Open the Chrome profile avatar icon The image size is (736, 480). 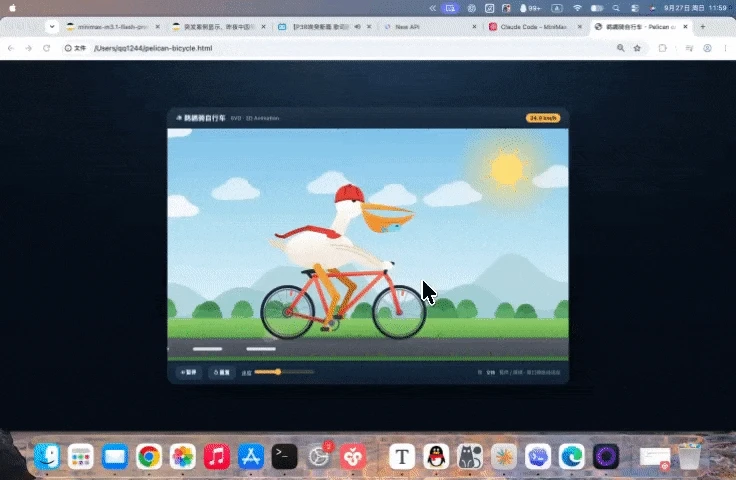tap(707, 48)
